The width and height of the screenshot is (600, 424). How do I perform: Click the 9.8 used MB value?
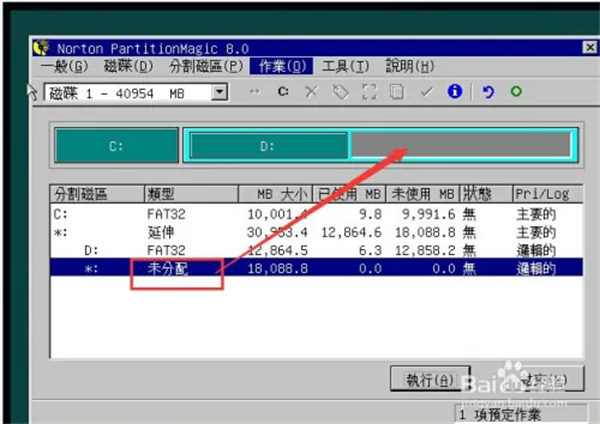coord(370,214)
